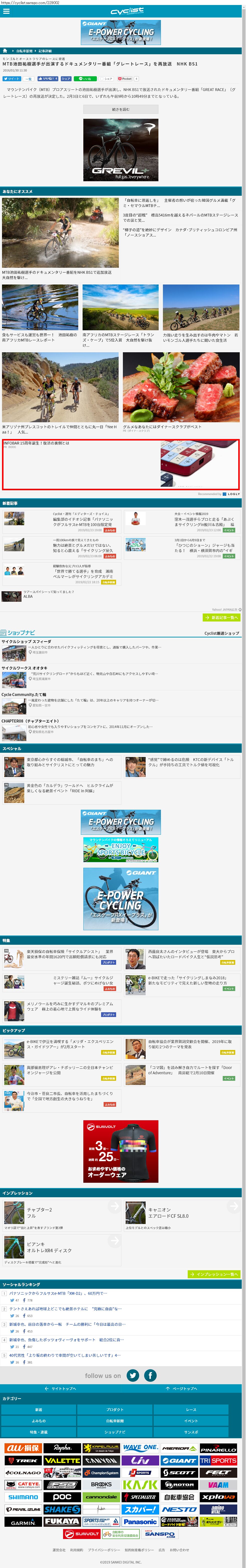Click the au損保 sponsor logo
Screen dimensions: 246x1568
click(x=23, y=1448)
